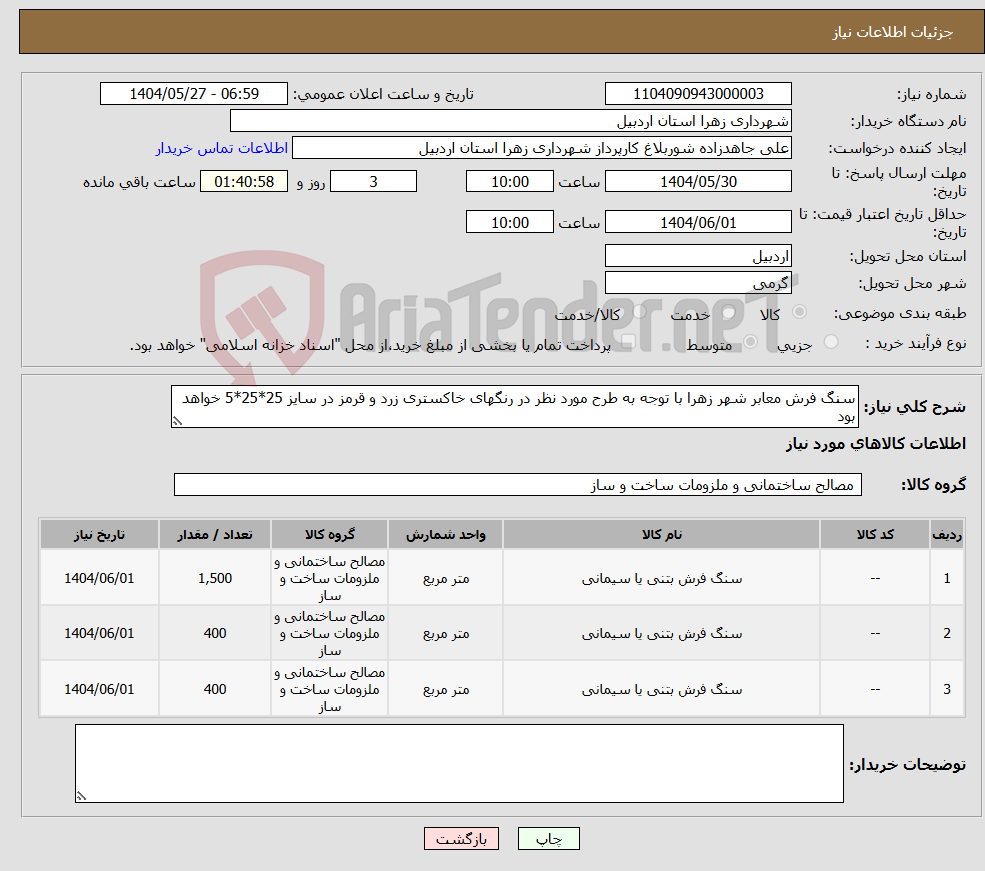This screenshot has width=985, height=871.
Task: Open the گرمی city delivery dropdown
Action: (698, 281)
